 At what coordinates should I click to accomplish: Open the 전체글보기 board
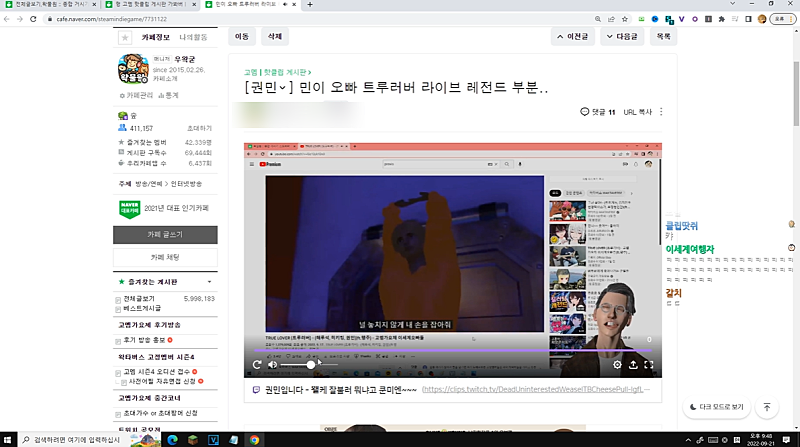click(x=139, y=299)
